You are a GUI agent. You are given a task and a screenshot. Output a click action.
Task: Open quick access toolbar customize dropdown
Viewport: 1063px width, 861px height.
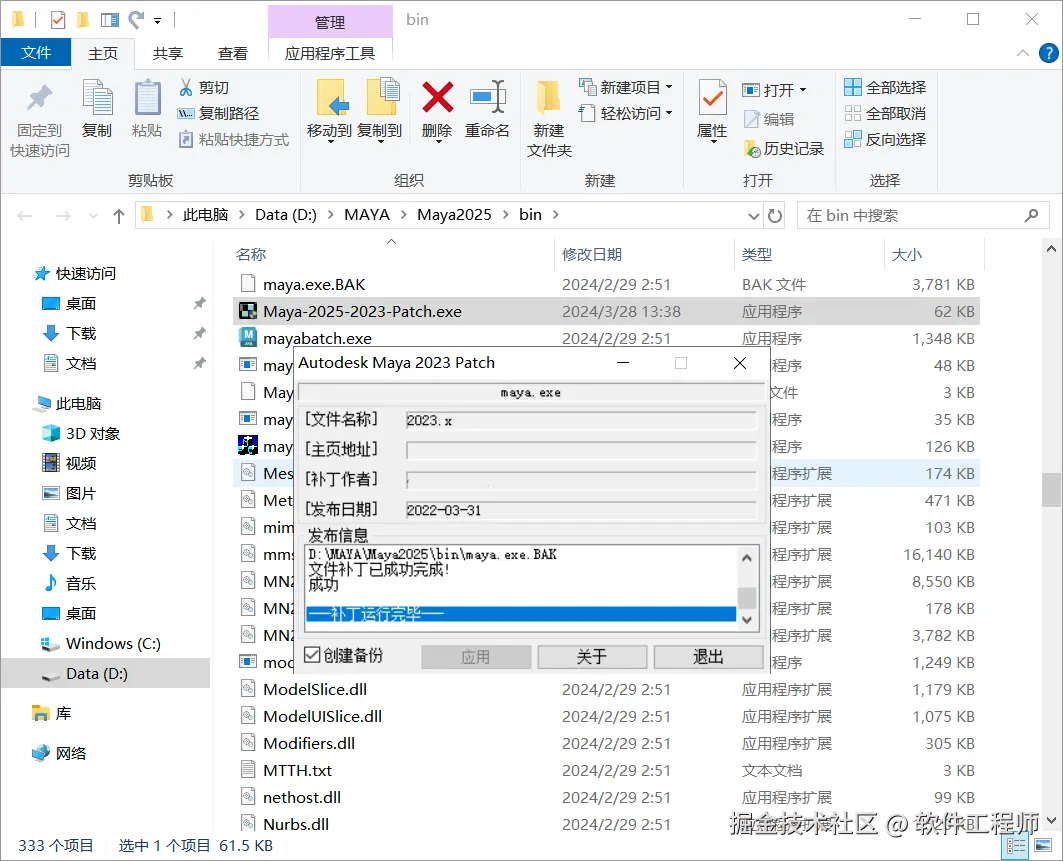(x=157, y=21)
